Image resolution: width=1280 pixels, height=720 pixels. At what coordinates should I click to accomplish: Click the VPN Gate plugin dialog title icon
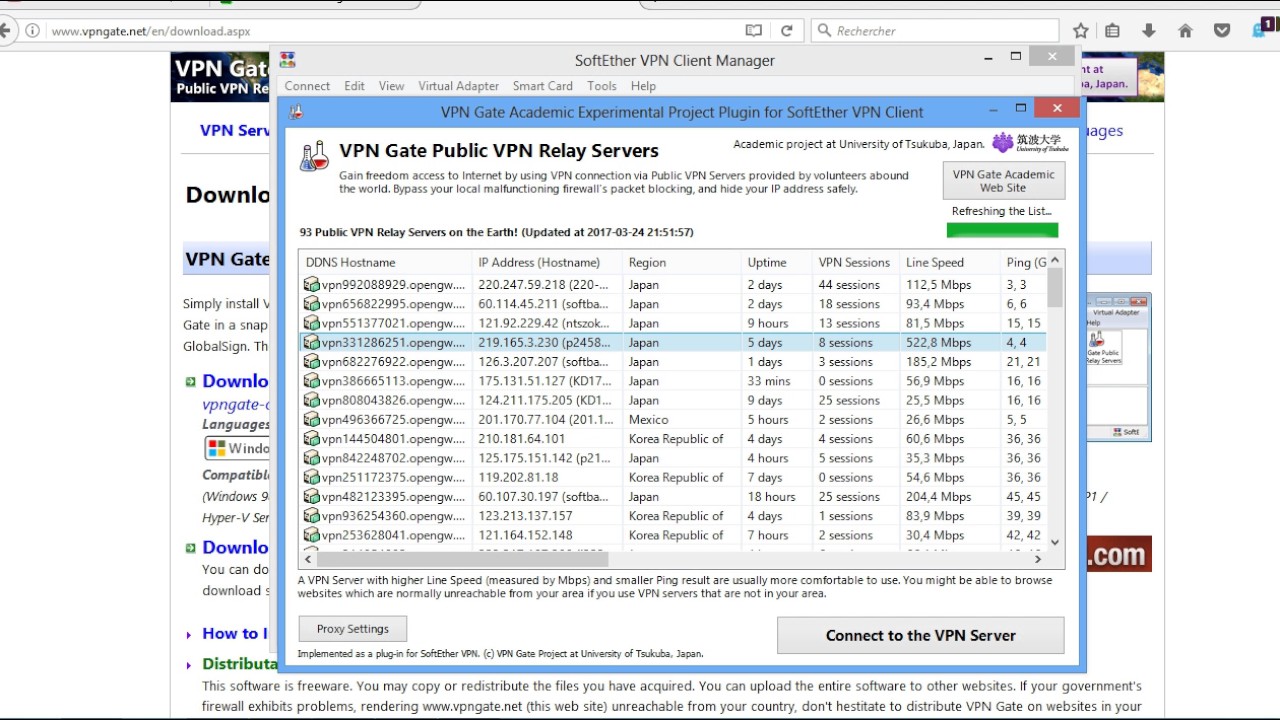[297, 112]
